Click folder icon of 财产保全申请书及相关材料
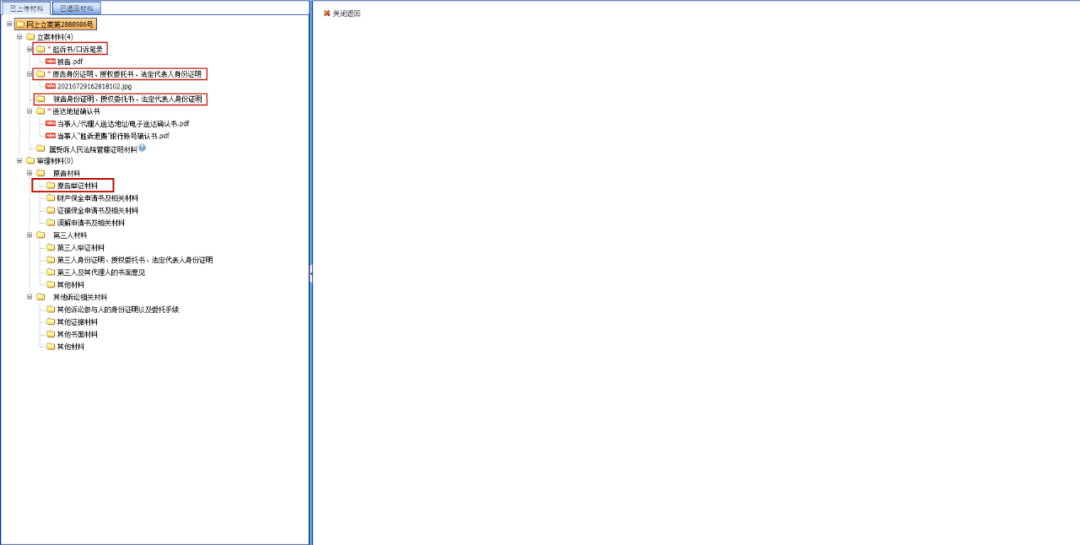The width and height of the screenshot is (1080, 545). click(x=50, y=198)
